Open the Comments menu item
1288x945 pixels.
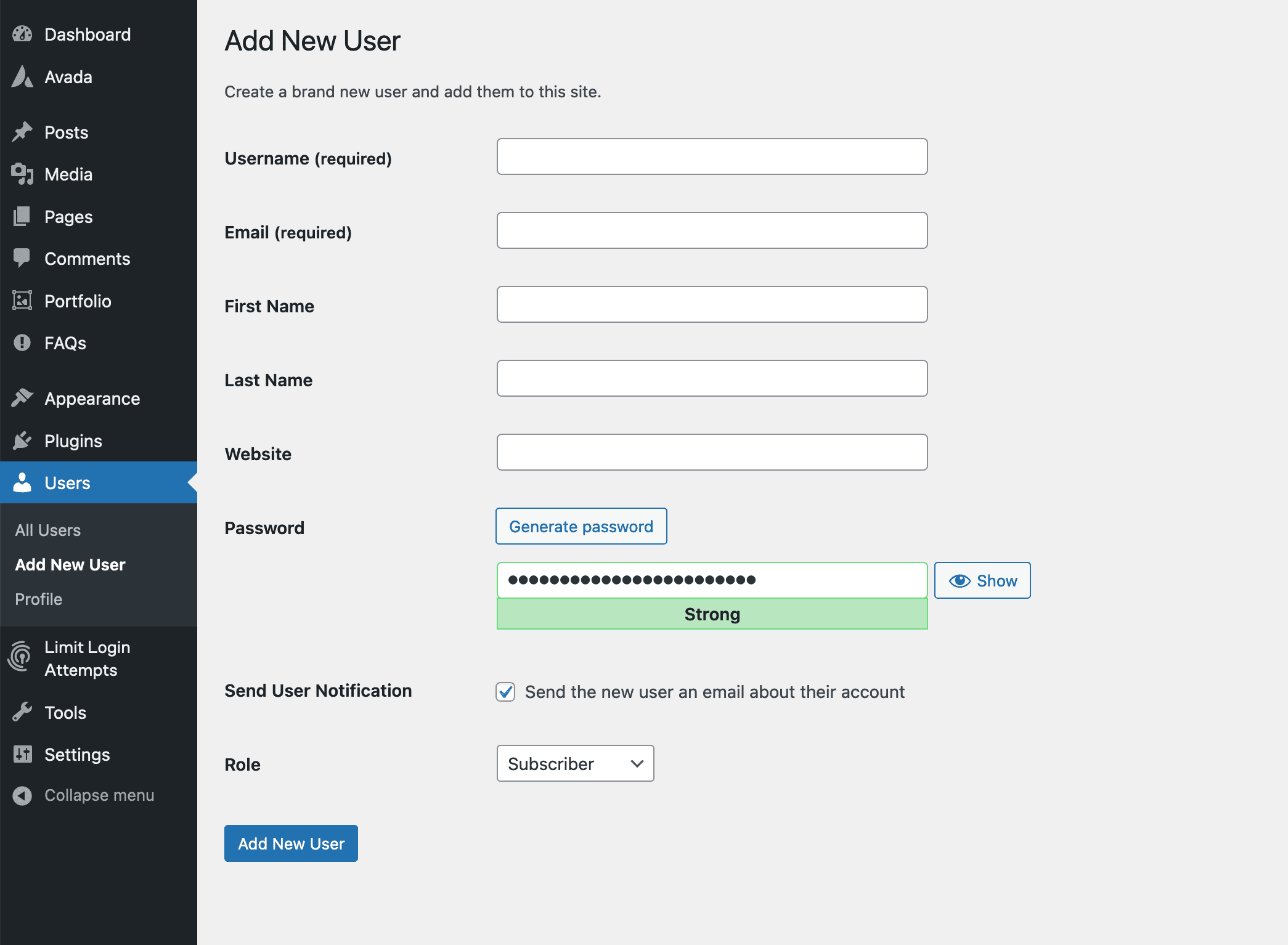coord(99,259)
